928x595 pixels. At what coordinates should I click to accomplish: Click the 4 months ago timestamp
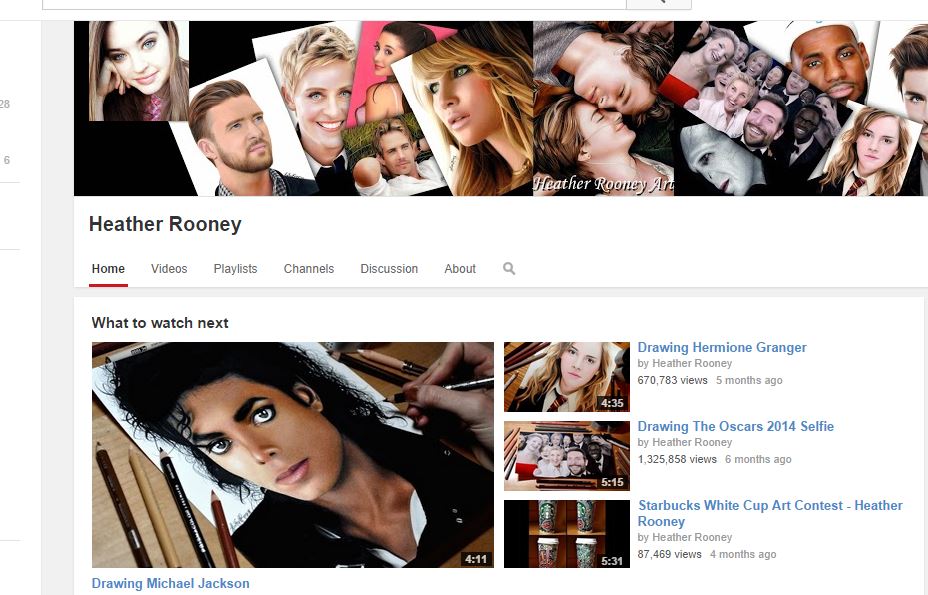coord(743,555)
